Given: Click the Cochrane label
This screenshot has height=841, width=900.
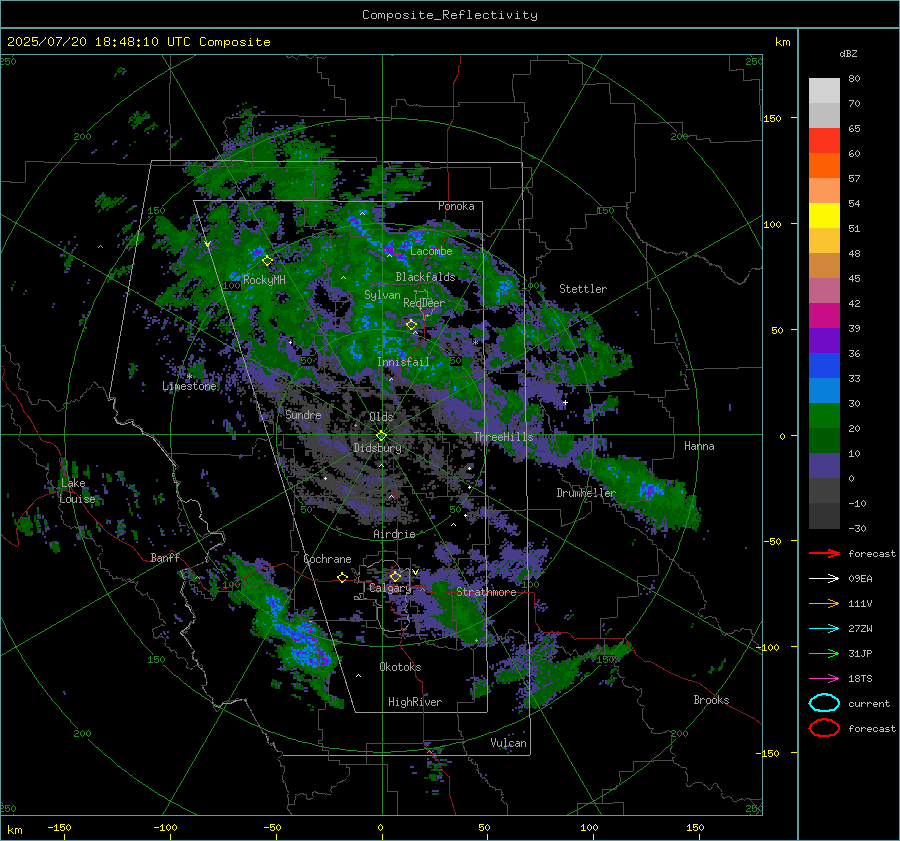Looking at the screenshot, I should click(327, 559).
